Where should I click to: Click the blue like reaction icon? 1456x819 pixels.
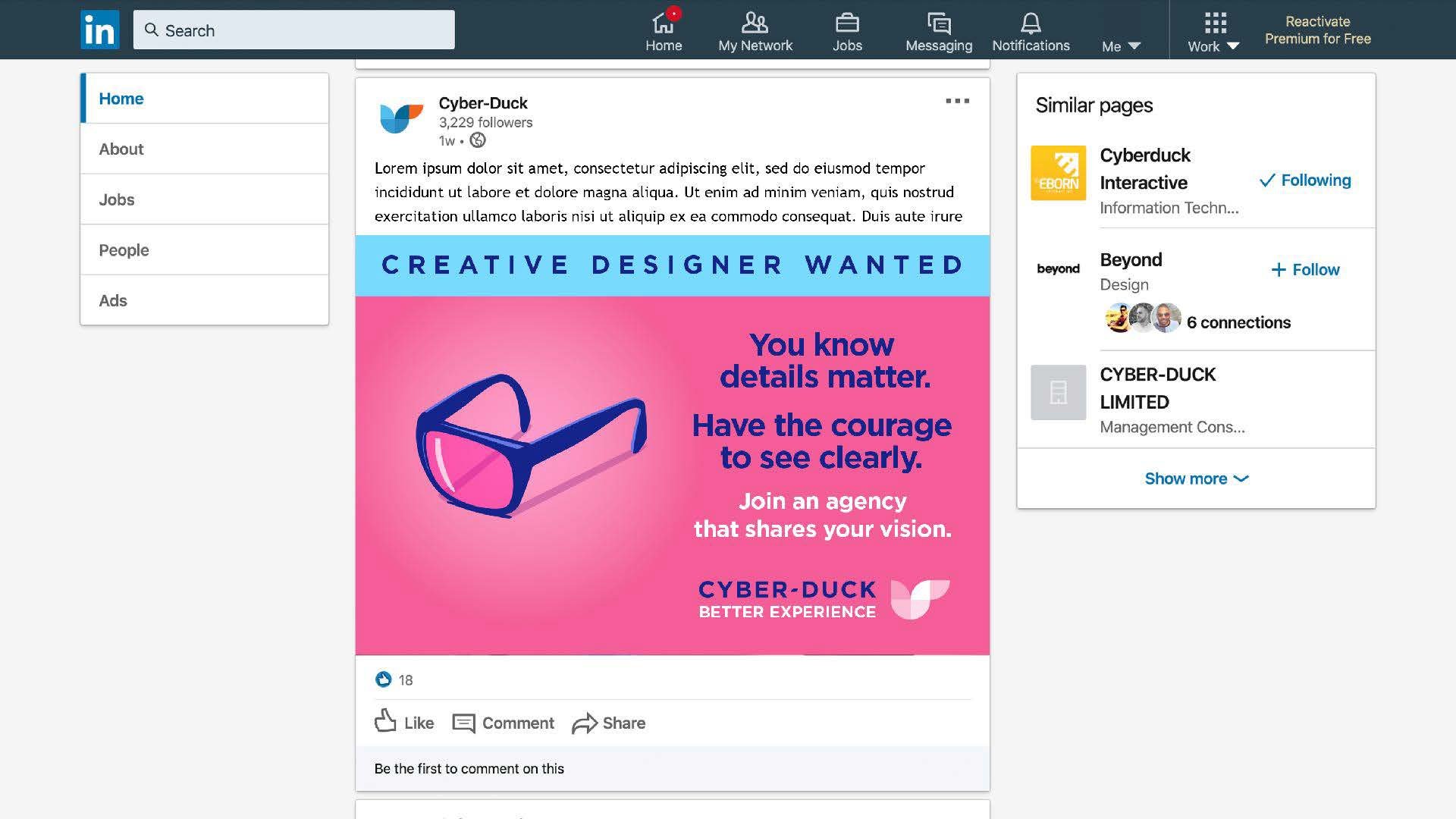click(x=384, y=679)
